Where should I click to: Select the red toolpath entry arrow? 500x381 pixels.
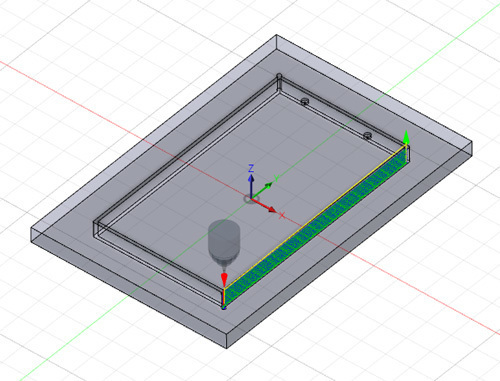coord(224,279)
